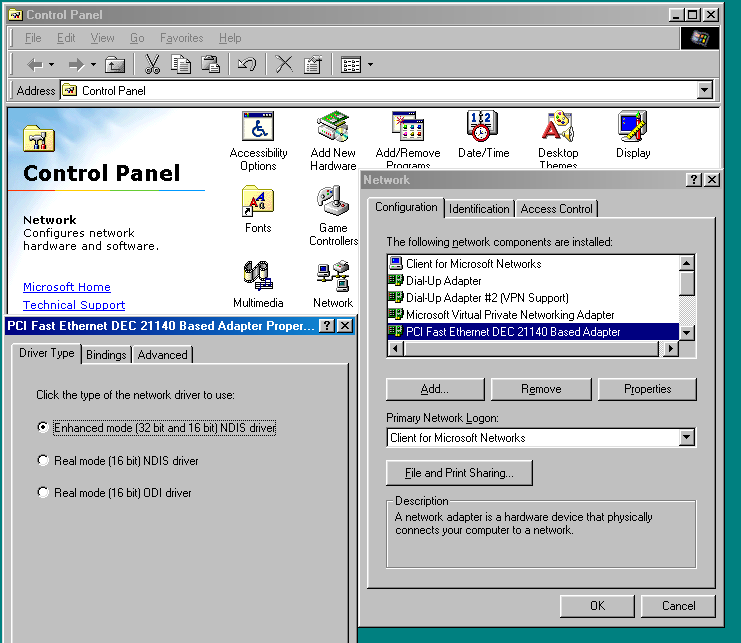741x643 pixels.
Task: Click OK in the Network dialog
Action: (x=597, y=606)
